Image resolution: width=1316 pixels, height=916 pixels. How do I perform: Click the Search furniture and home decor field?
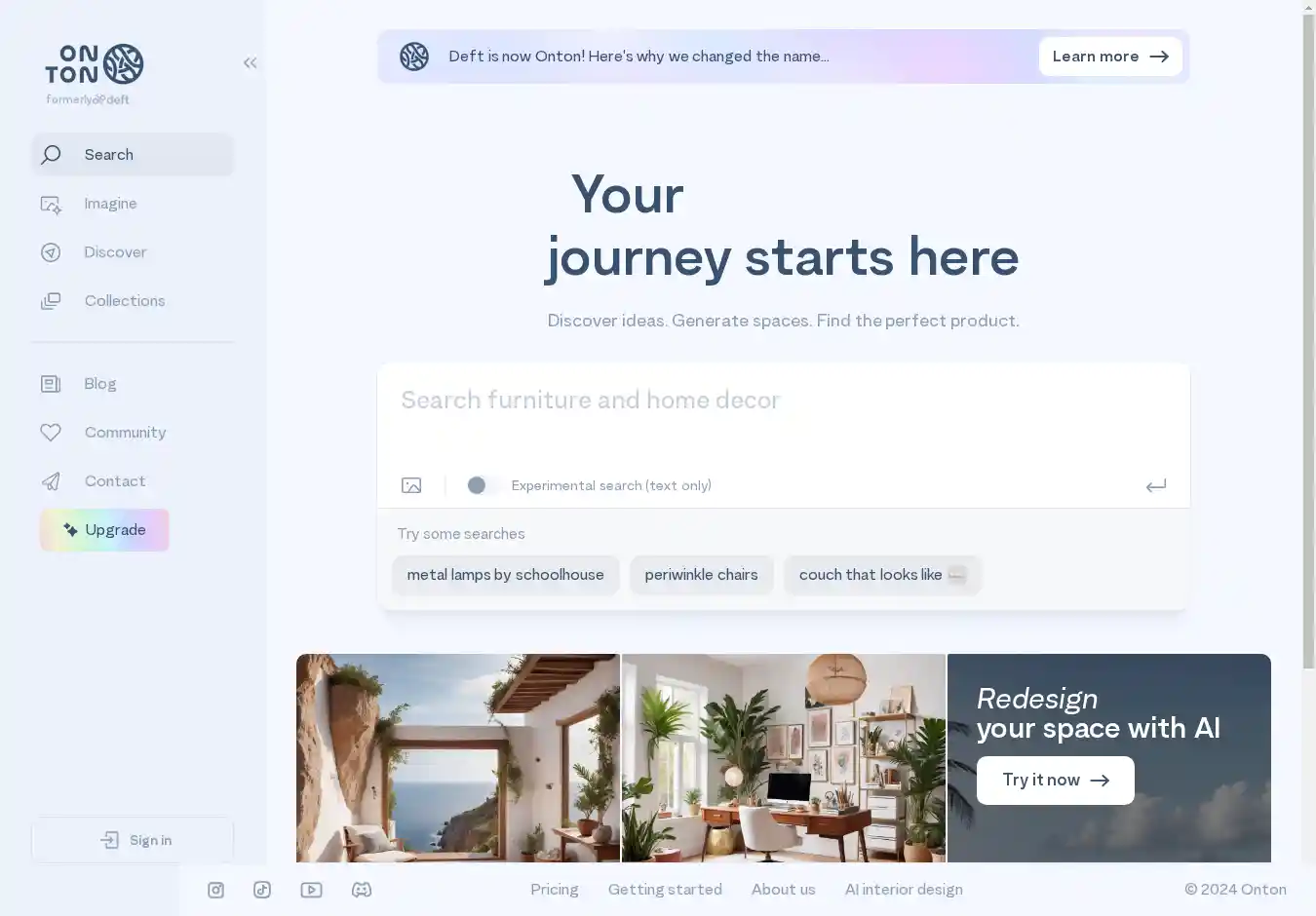pos(783,413)
